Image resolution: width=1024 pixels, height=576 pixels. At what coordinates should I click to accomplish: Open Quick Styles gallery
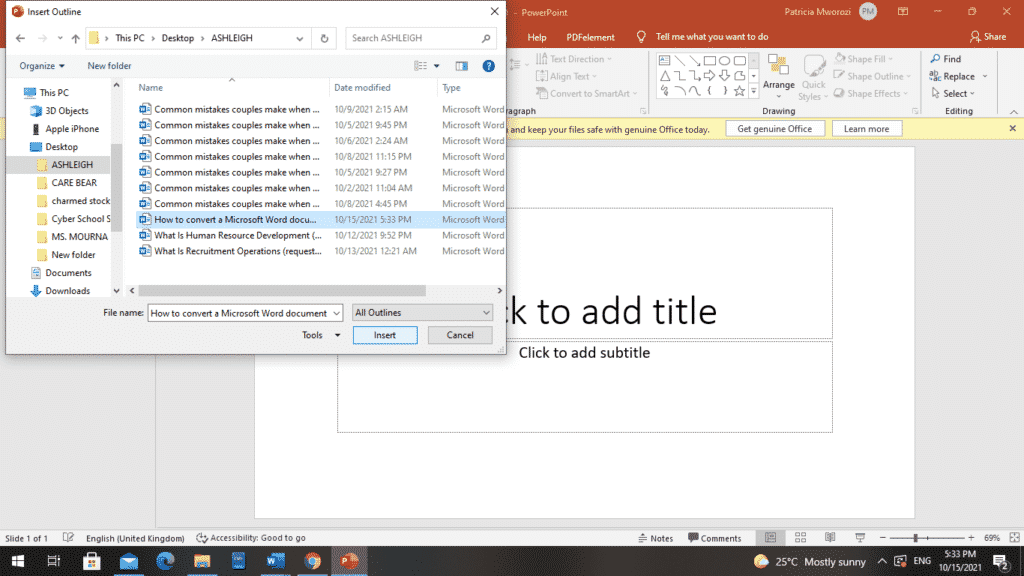(x=813, y=77)
